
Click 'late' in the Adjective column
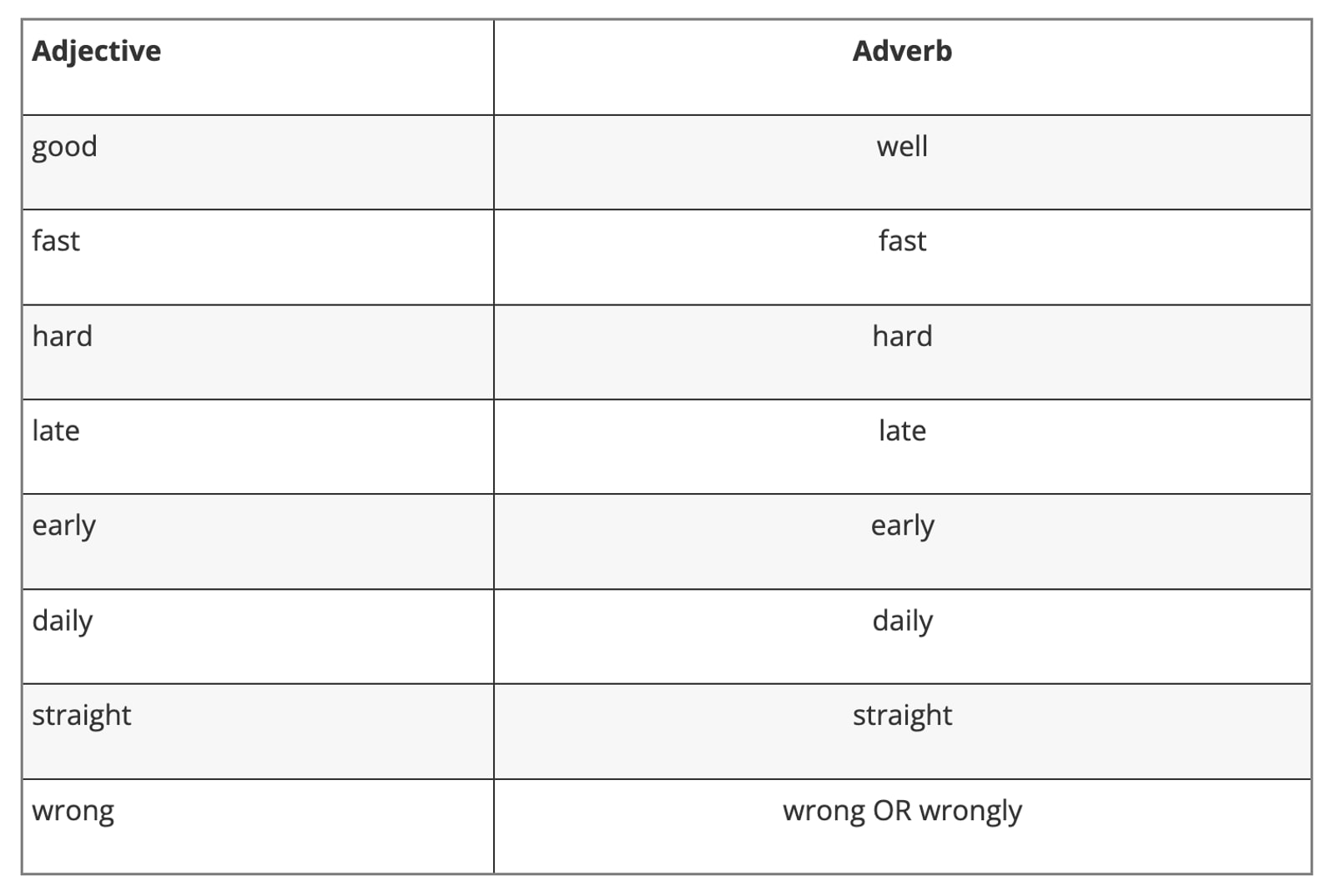point(56,430)
